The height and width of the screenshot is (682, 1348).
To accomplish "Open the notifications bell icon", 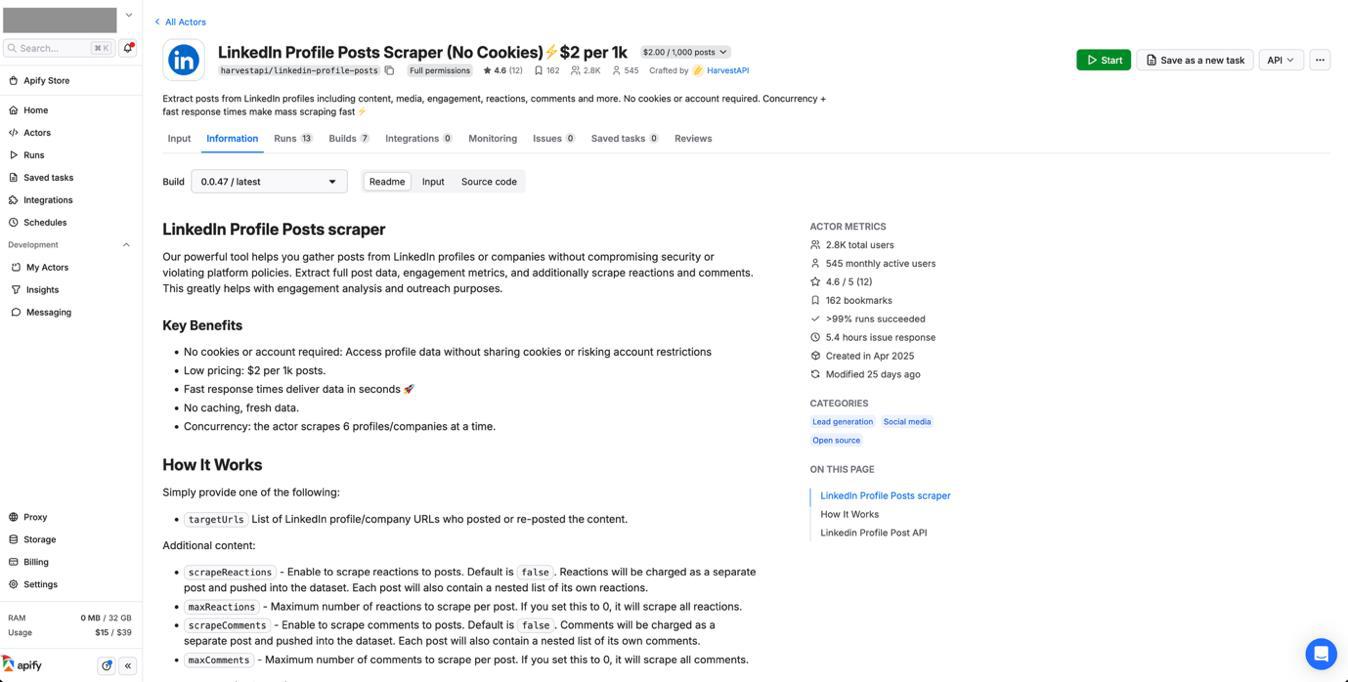I will click(x=129, y=48).
